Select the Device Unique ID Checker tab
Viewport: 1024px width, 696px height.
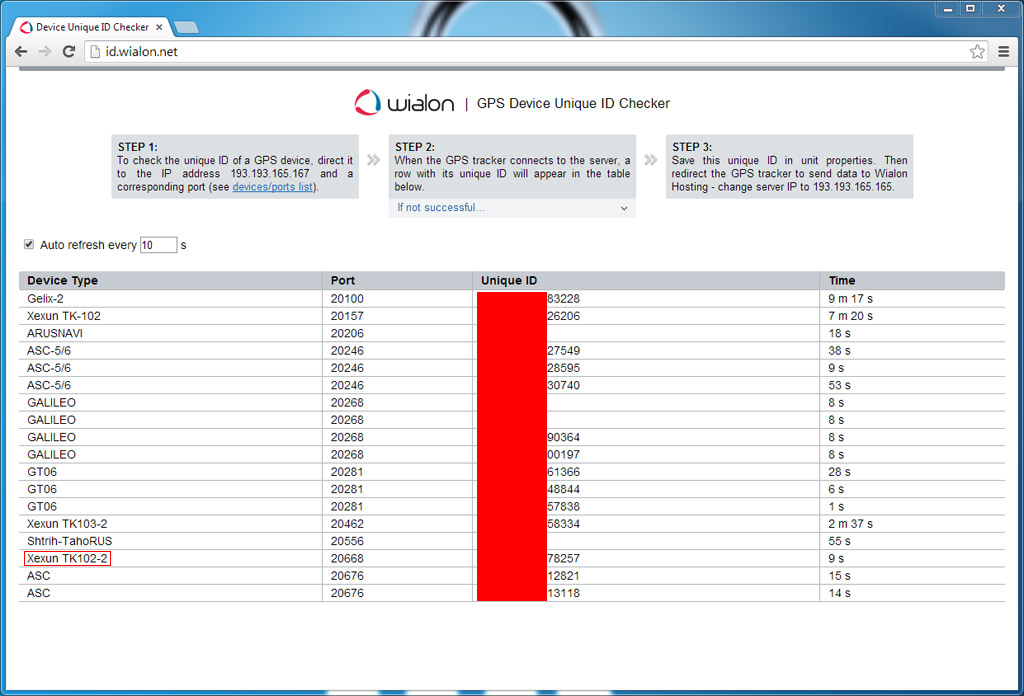92,27
